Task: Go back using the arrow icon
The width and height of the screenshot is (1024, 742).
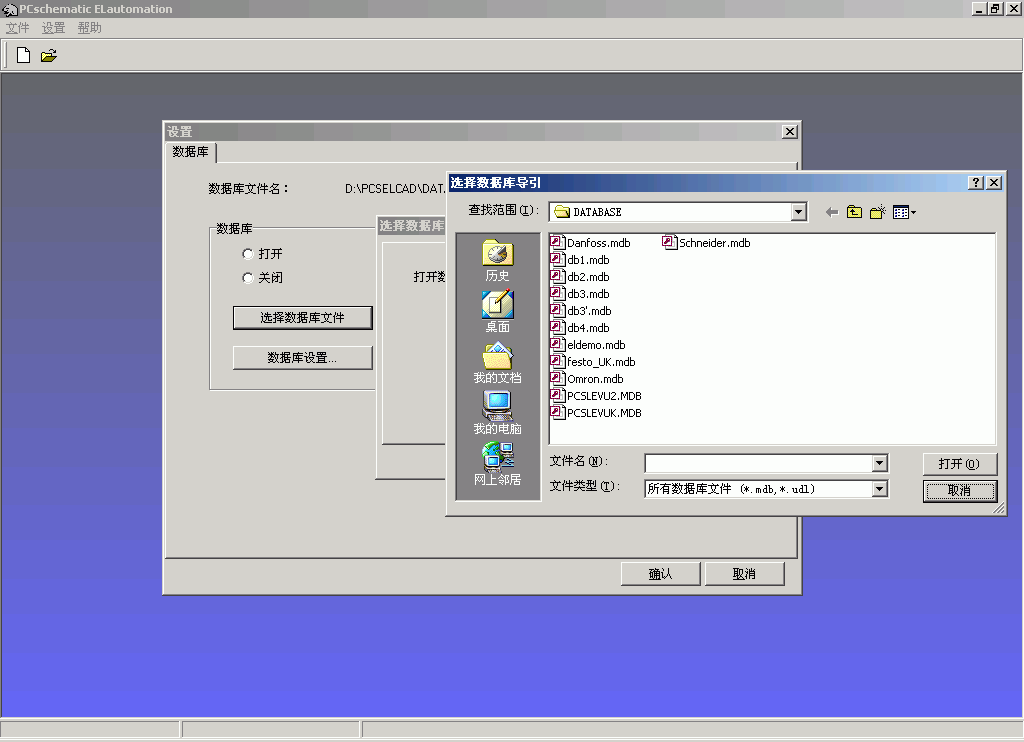Action: click(x=831, y=212)
